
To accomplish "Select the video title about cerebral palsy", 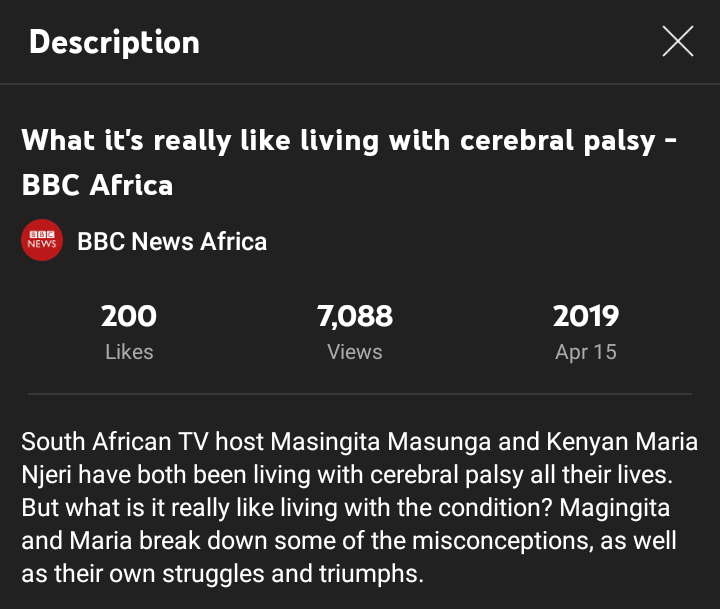I will coord(350,140).
